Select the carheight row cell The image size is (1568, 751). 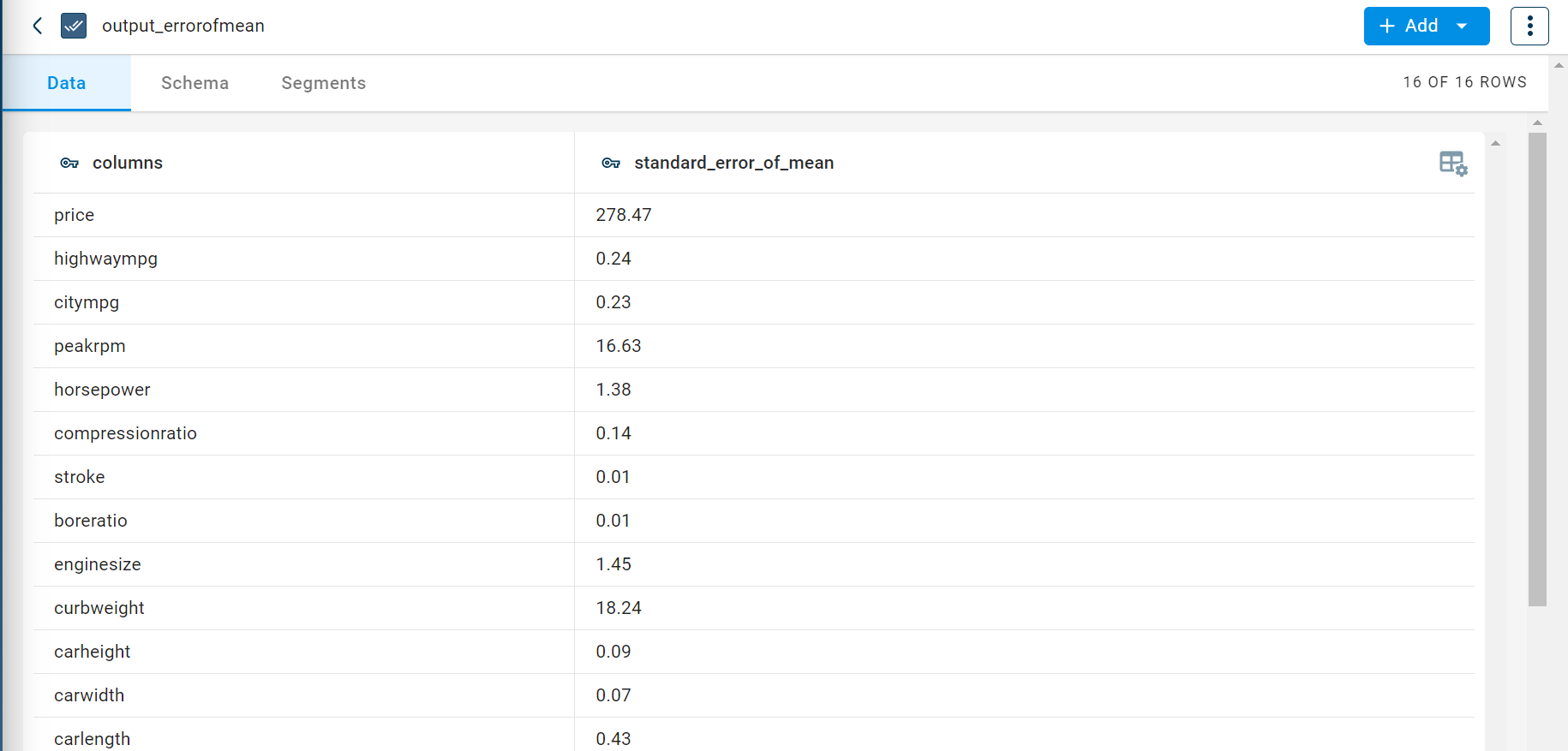pyautogui.click(x=303, y=652)
